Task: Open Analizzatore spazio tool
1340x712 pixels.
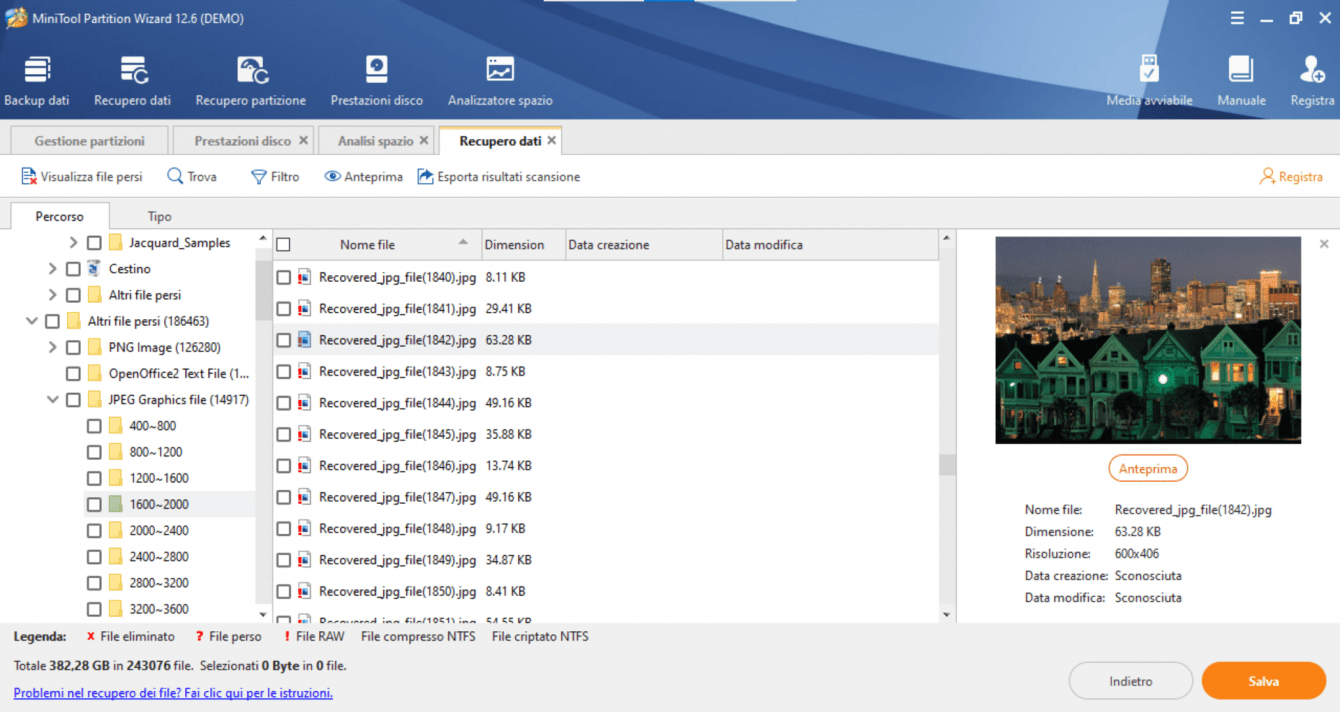Action: coord(500,81)
